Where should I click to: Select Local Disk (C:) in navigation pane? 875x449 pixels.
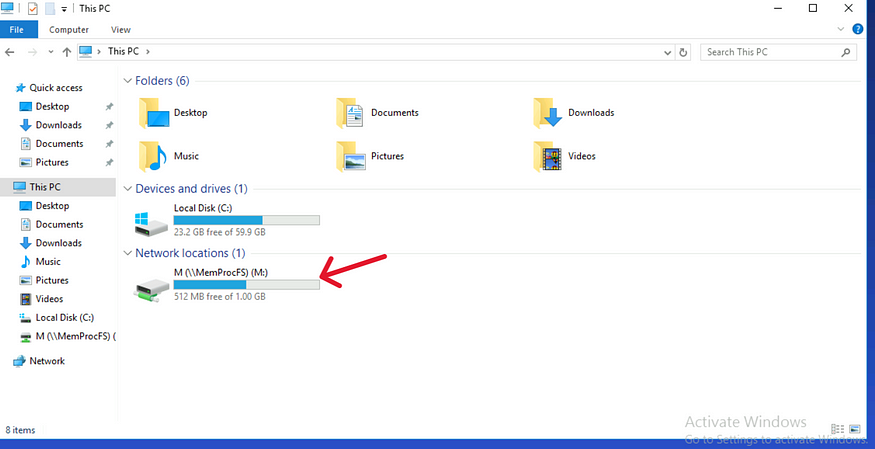pyautogui.click(x=64, y=317)
